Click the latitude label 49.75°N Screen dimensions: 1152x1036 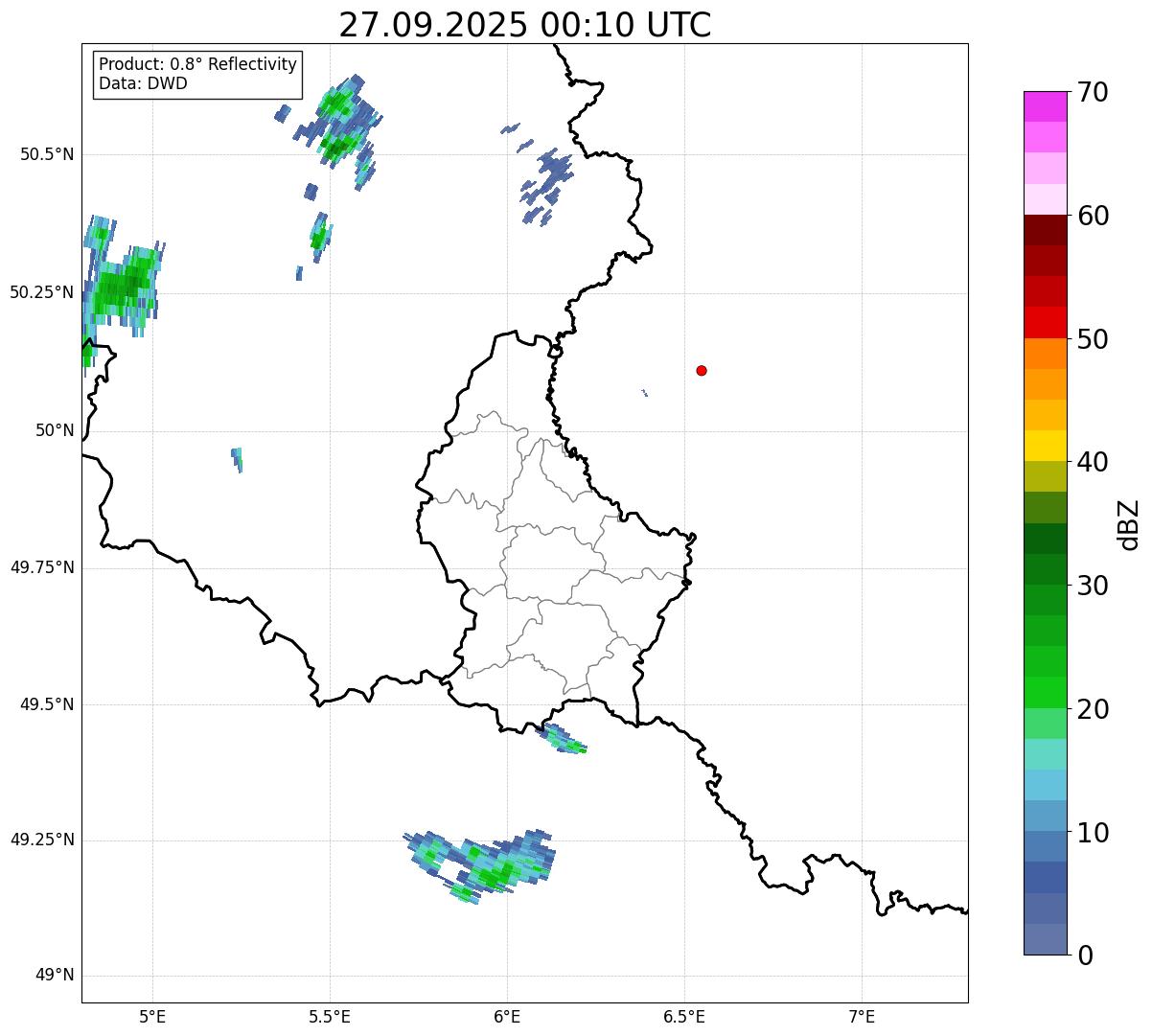(41, 567)
